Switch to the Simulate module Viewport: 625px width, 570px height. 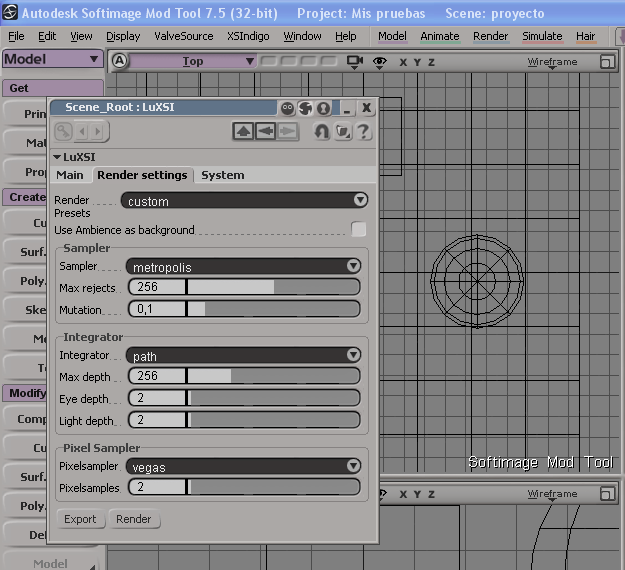click(542, 36)
